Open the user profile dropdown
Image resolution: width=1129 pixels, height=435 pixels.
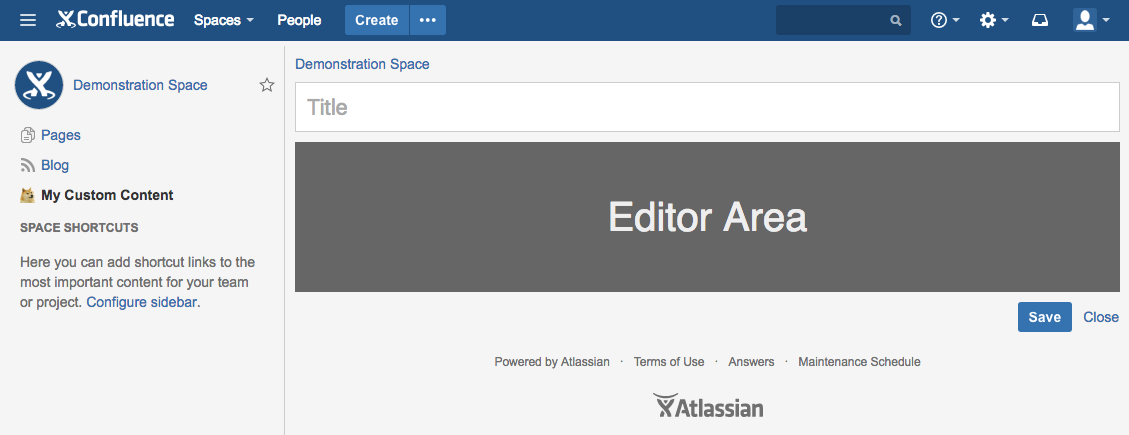[1091, 20]
